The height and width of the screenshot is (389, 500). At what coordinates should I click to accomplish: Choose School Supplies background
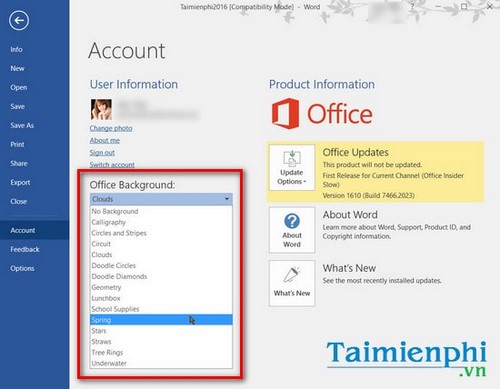coord(161,309)
